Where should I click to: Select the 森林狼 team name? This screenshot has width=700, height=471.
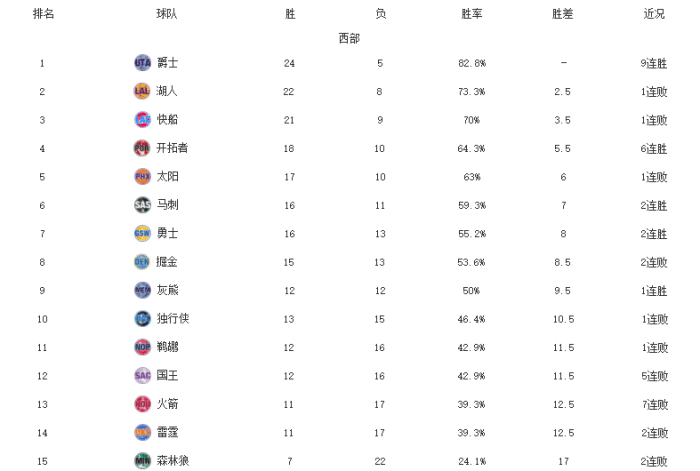click(173, 461)
